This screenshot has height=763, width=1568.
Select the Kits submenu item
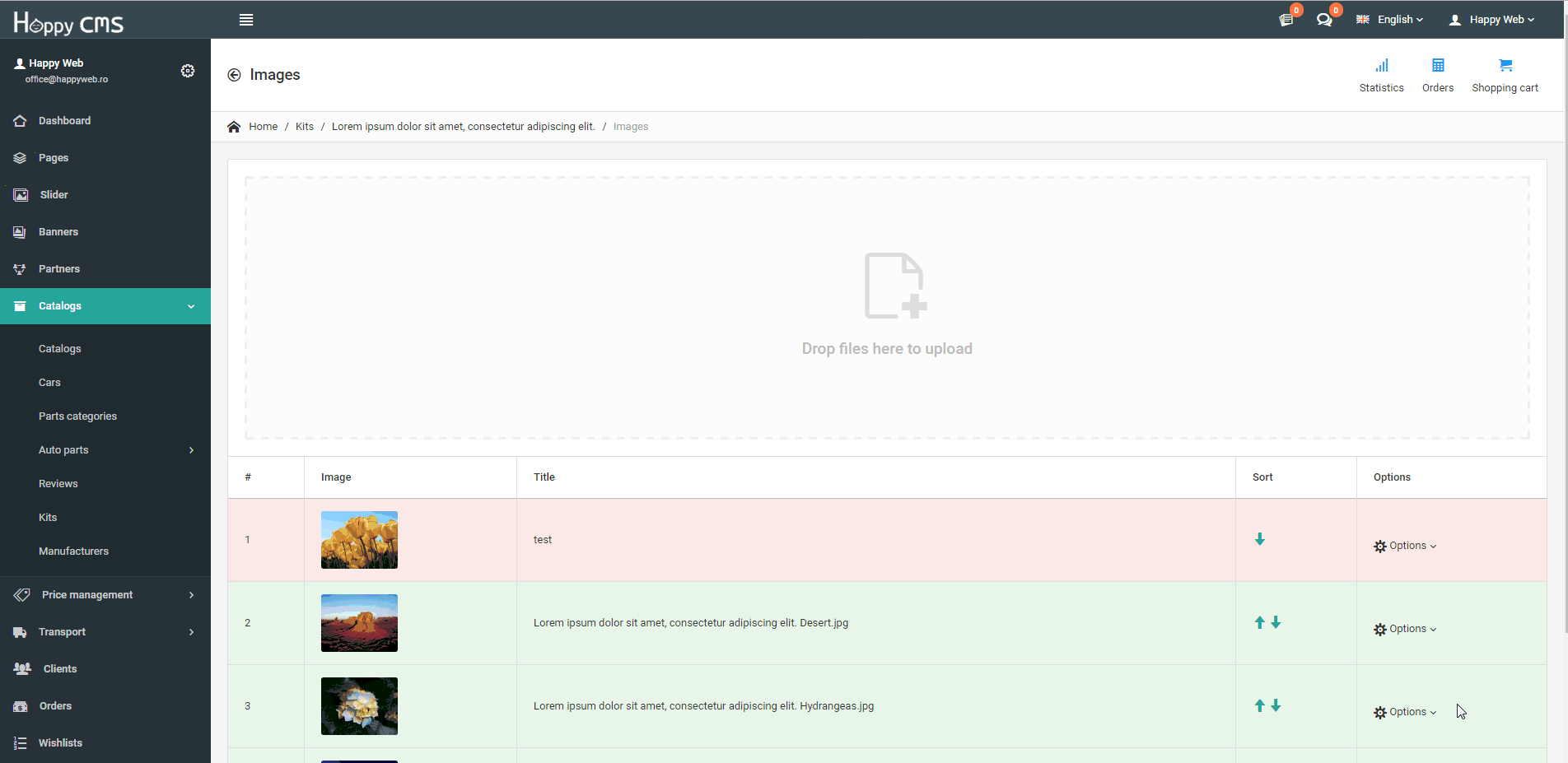coord(48,517)
